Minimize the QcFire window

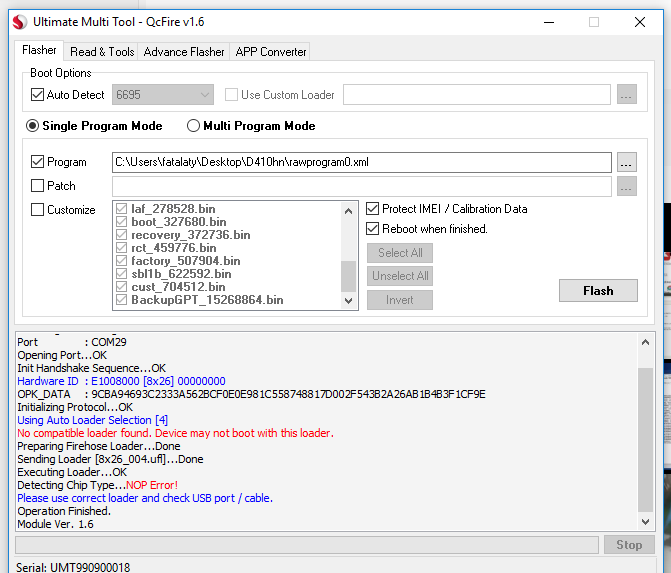[549, 22]
